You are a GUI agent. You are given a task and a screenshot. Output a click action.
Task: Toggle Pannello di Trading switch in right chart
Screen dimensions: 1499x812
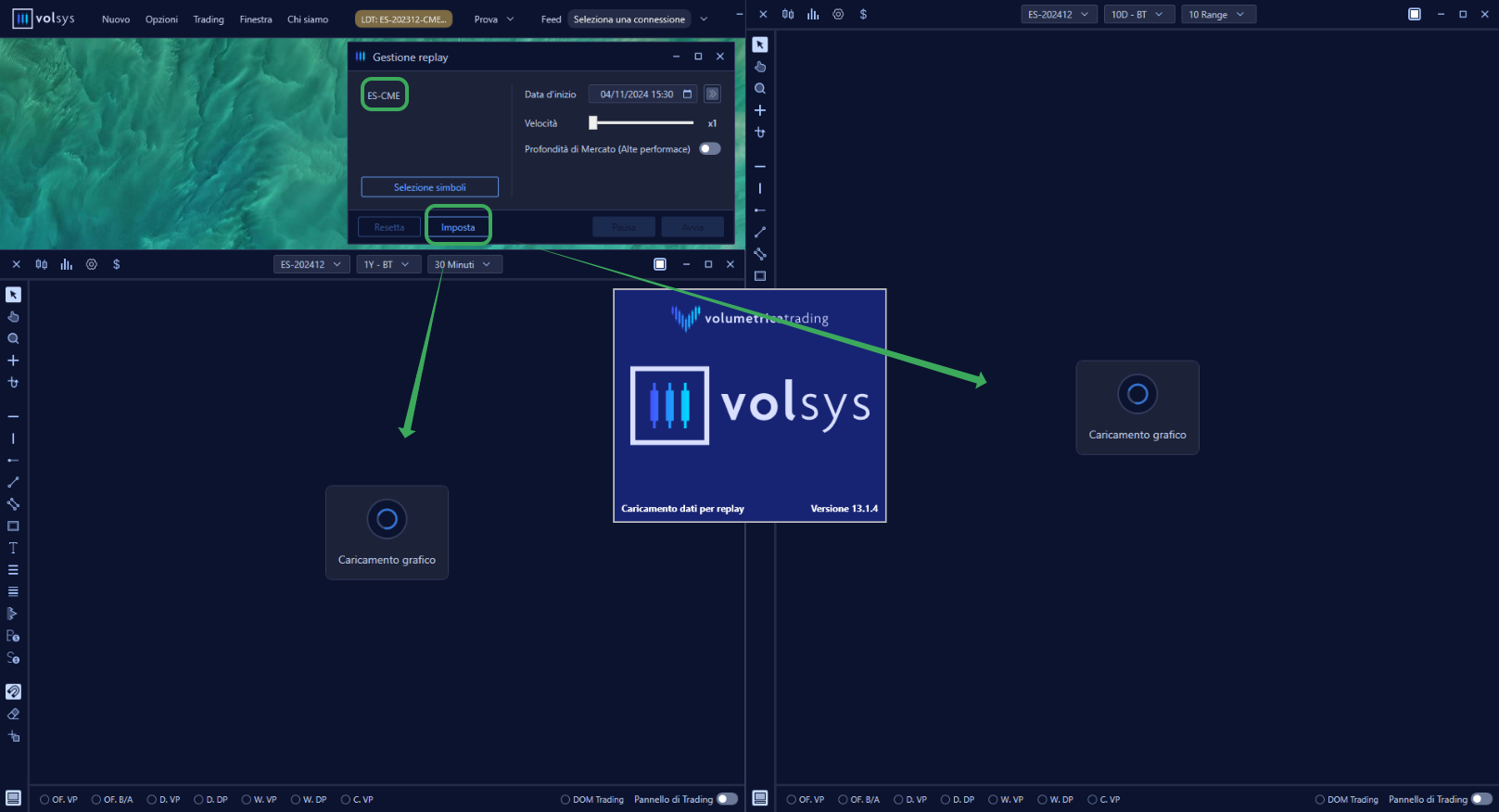coord(1482,799)
